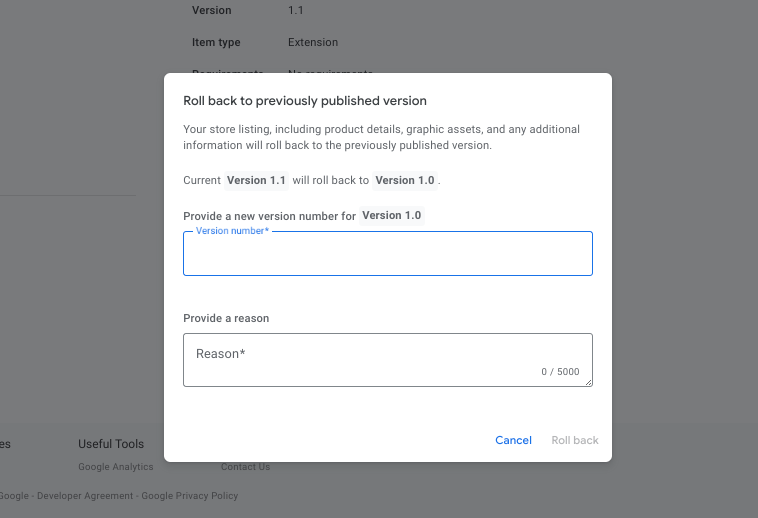This screenshot has height=518, width=758.
Task: Open the Google Privacy Policy link
Action: [189, 496]
